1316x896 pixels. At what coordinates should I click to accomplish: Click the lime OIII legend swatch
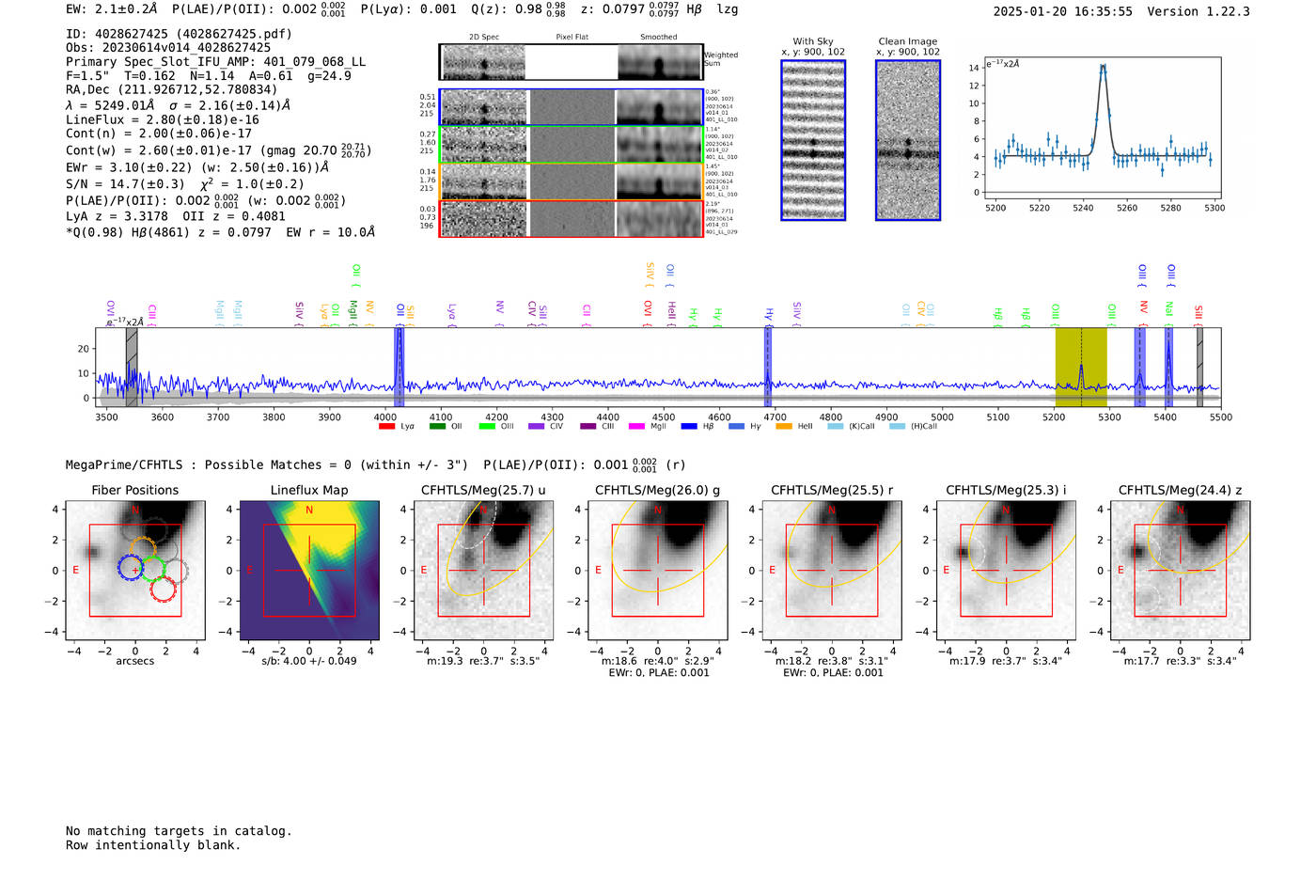pos(487,427)
